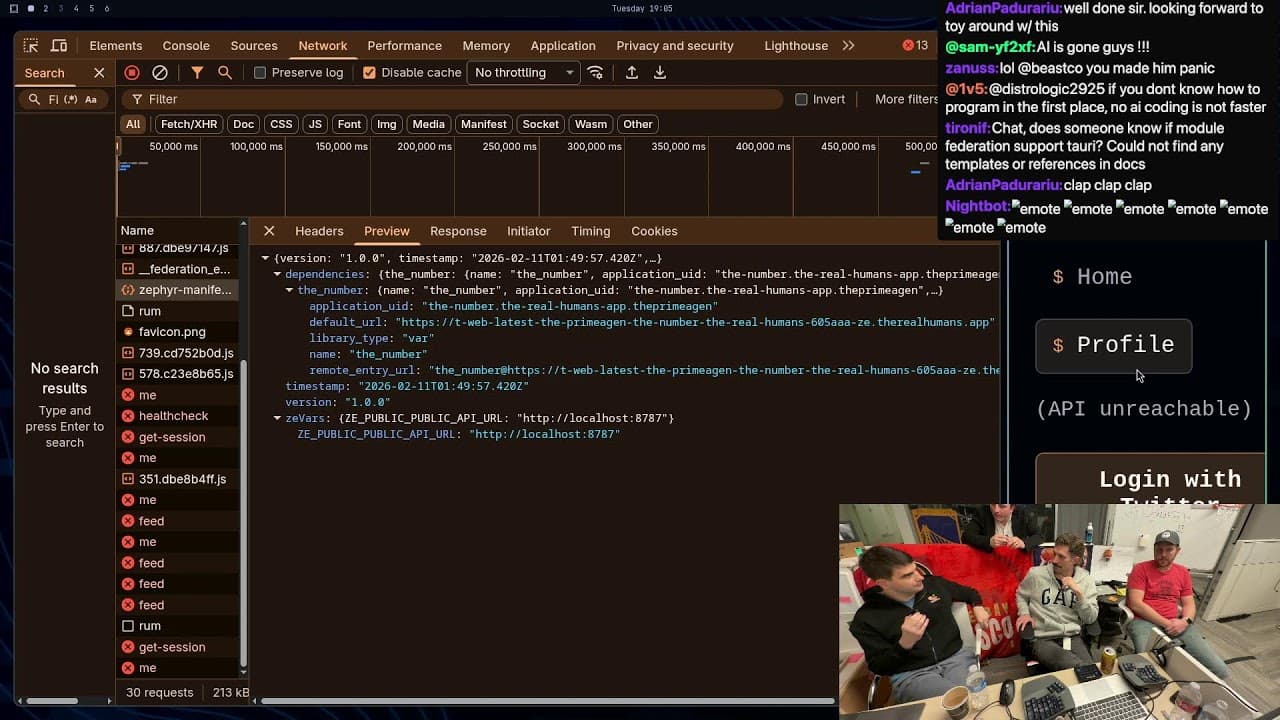Collapse the the_number node
This screenshot has width=1280, height=720.
pyautogui.click(x=290, y=290)
